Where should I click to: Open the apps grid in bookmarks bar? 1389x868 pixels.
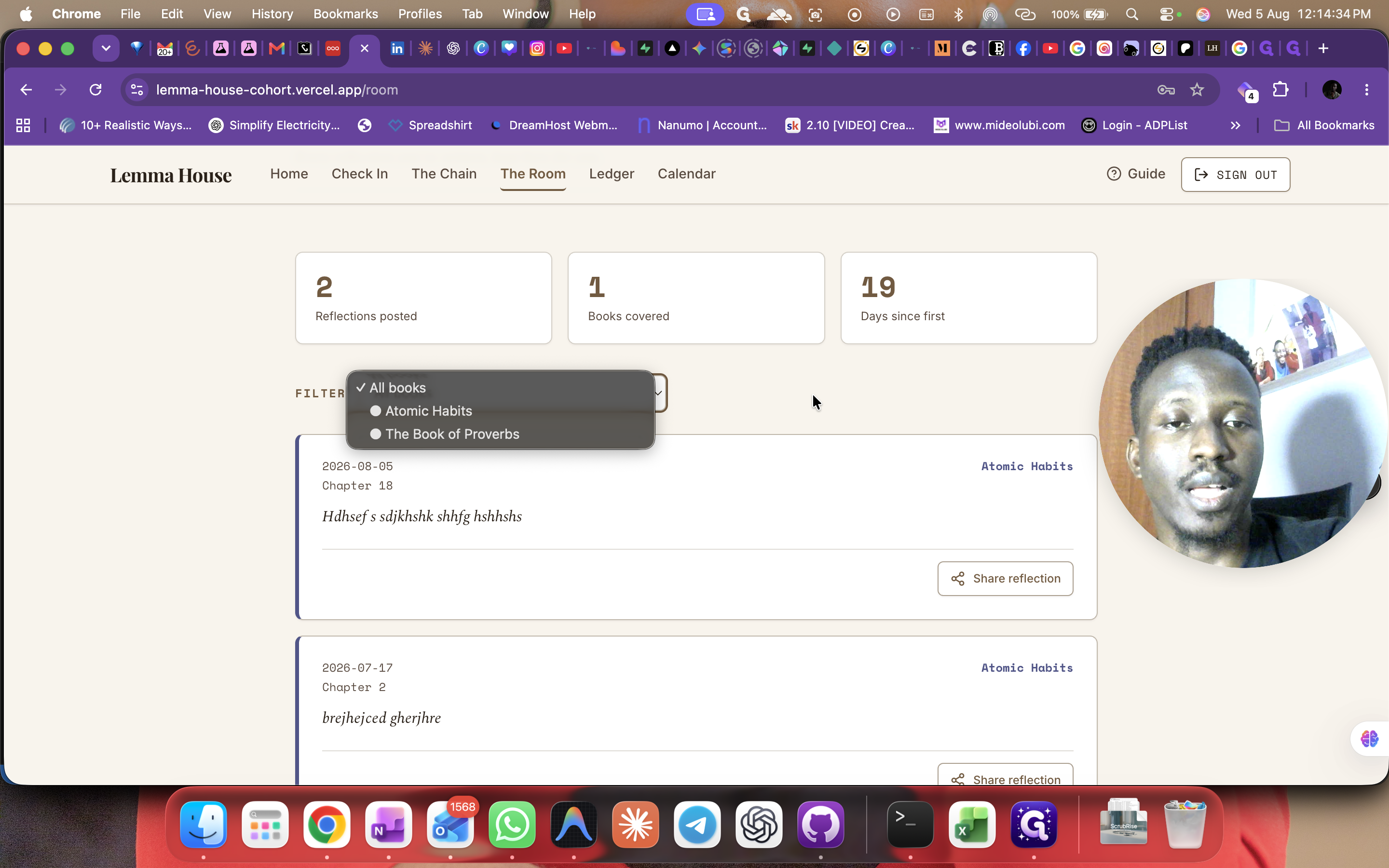pos(23,125)
